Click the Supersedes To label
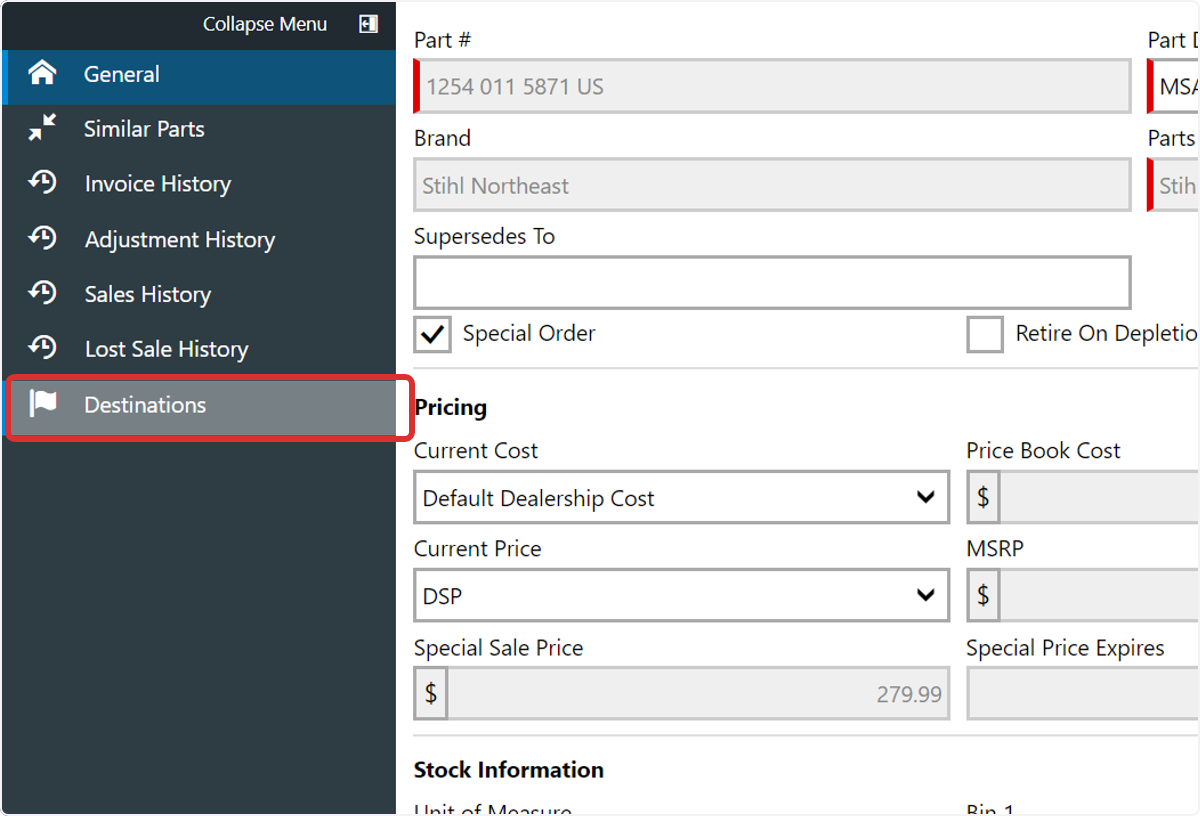This screenshot has height=816, width=1200. (485, 237)
